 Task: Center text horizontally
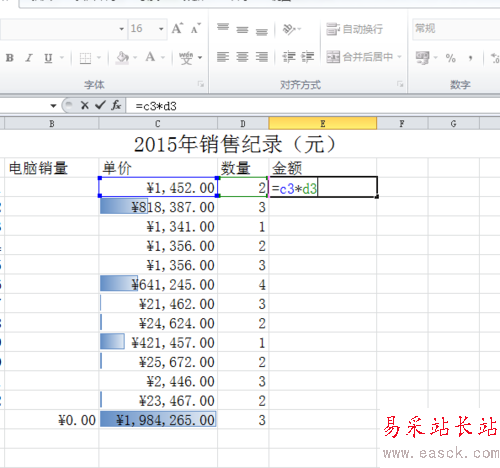point(242,57)
